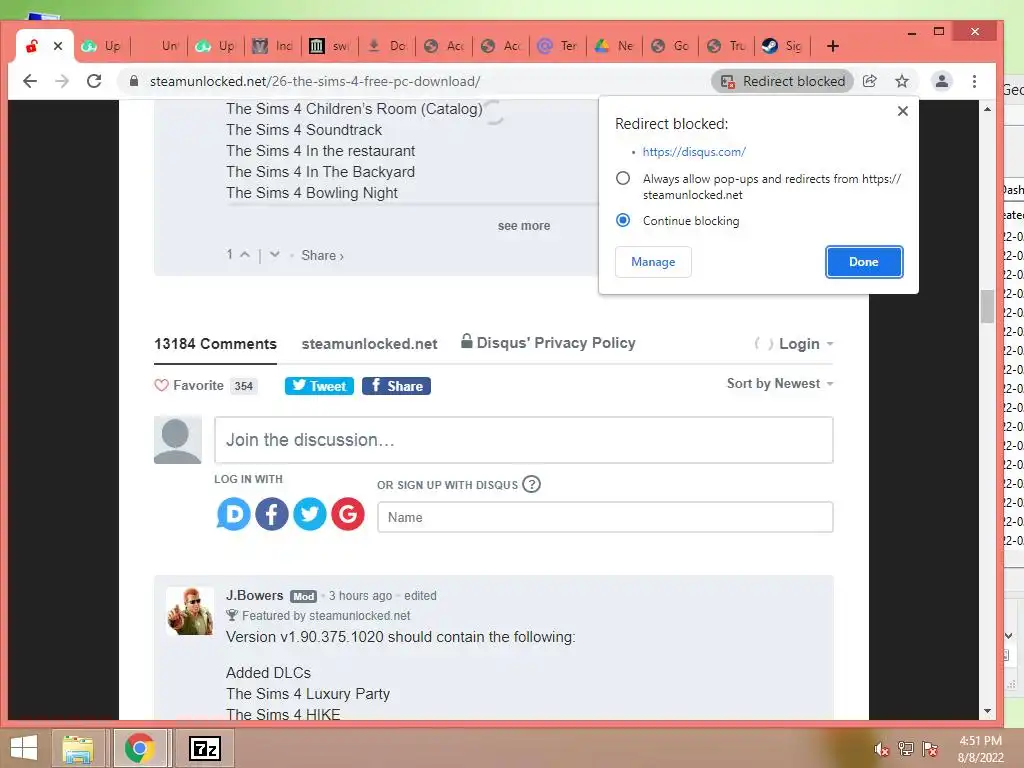Click the sign up help question mark
The image size is (1024, 768).
pyautogui.click(x=532, y=485)
